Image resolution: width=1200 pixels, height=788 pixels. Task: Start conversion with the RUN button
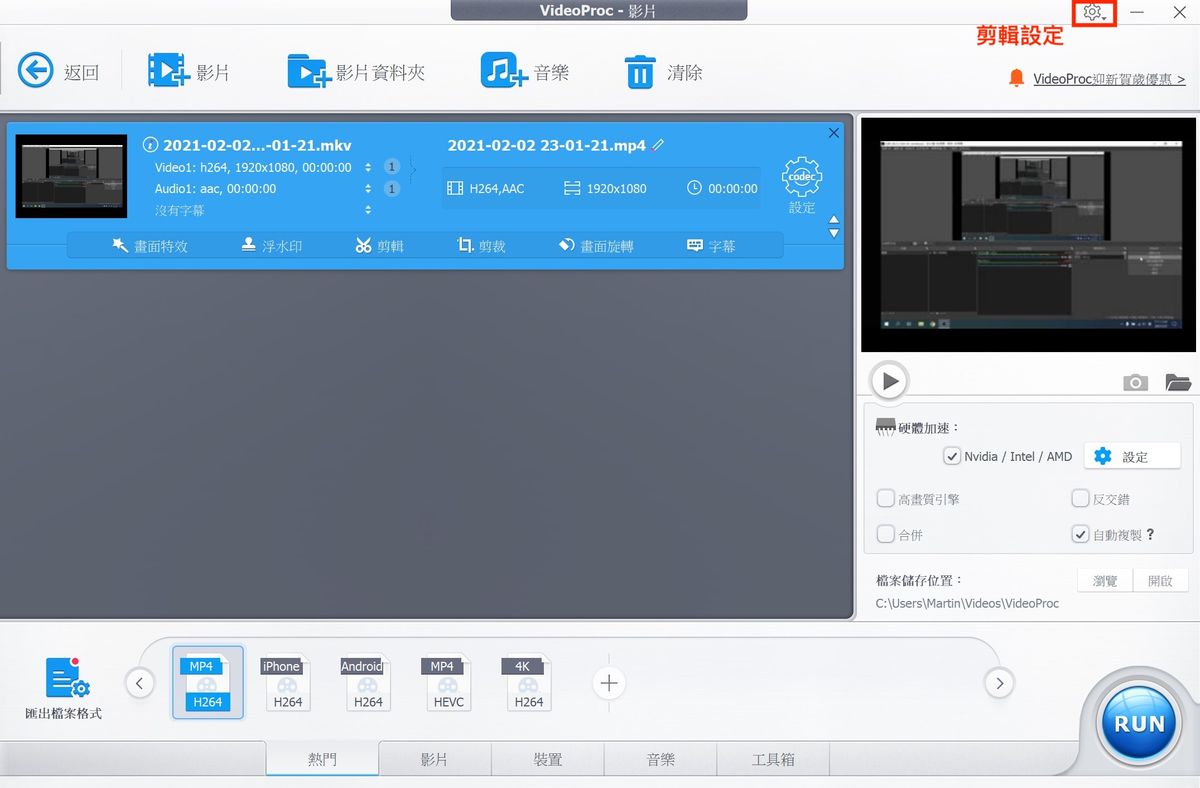tap(1140, 722)
